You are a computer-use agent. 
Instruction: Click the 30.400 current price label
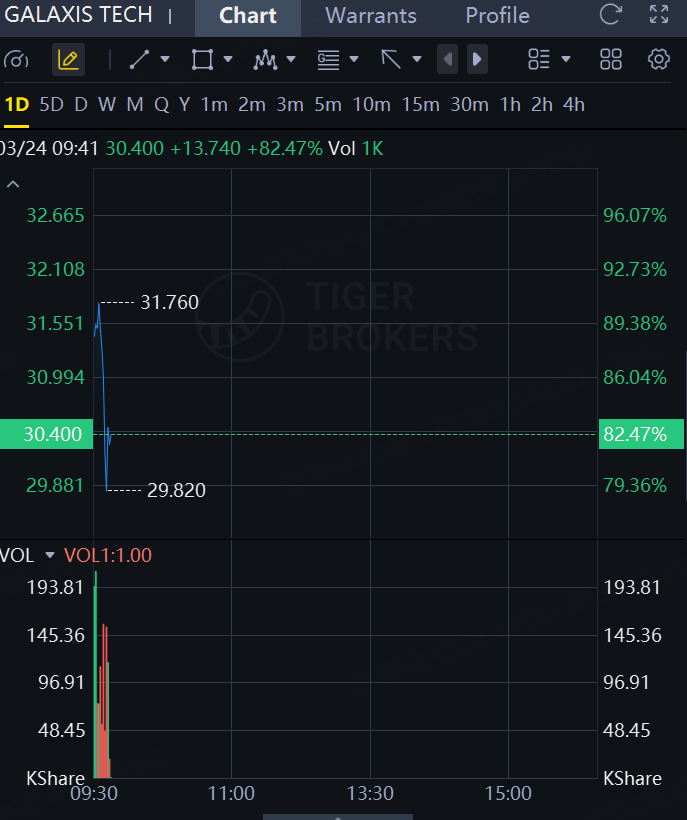point(46,435)
